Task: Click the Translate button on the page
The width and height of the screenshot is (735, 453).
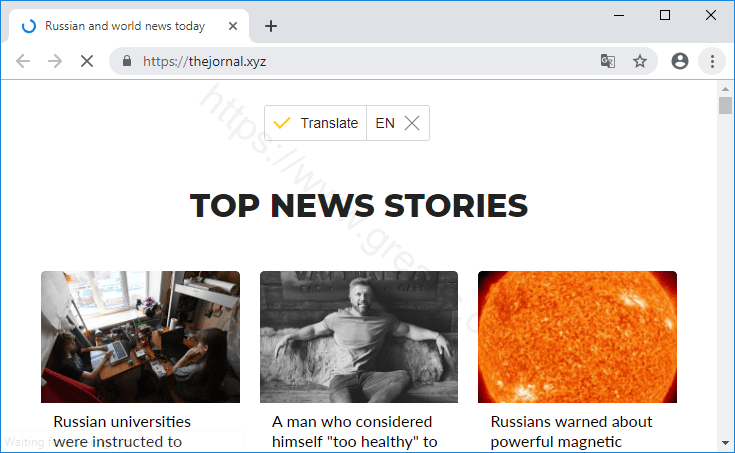Action: click(315, 123)
